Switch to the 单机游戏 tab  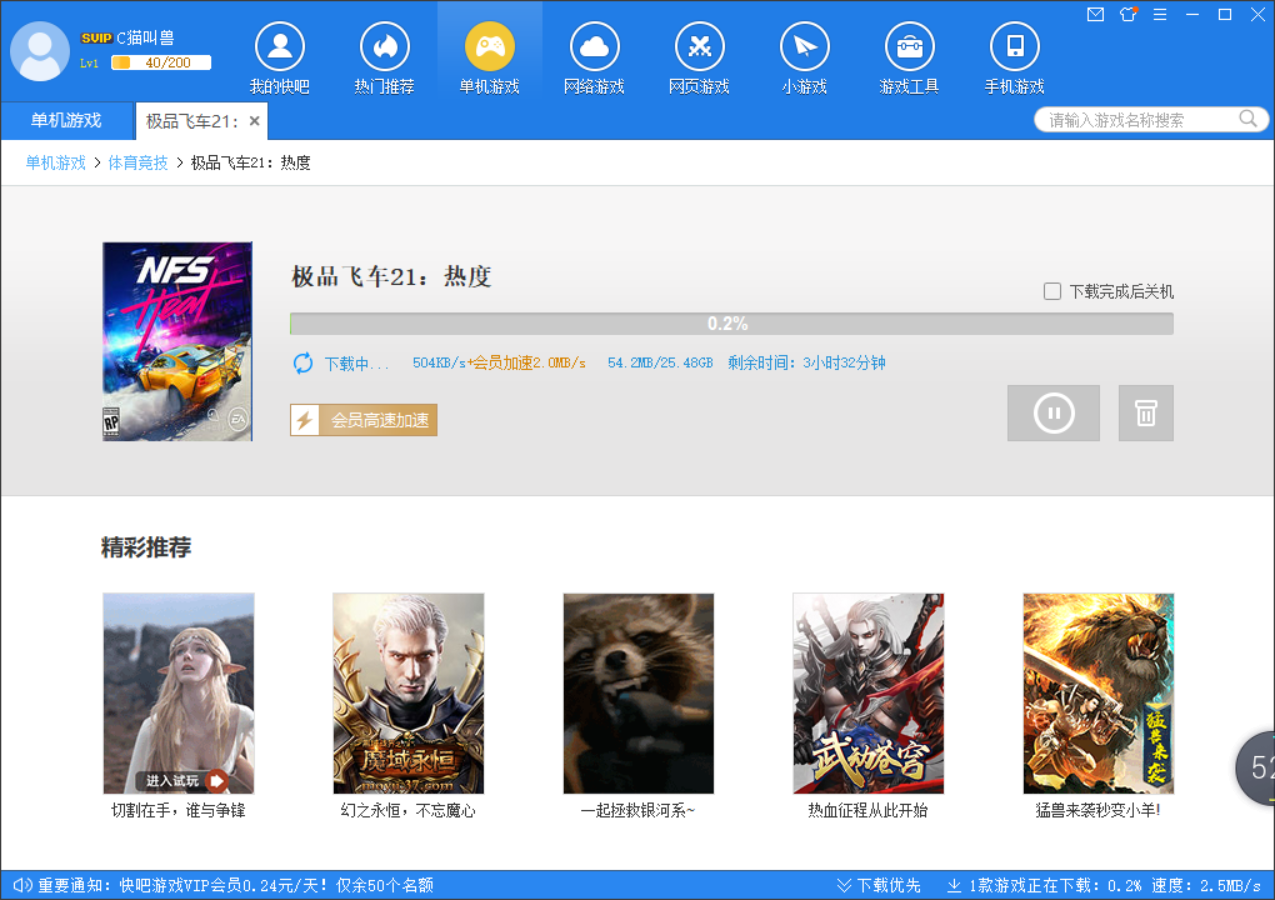pos(67,120)
